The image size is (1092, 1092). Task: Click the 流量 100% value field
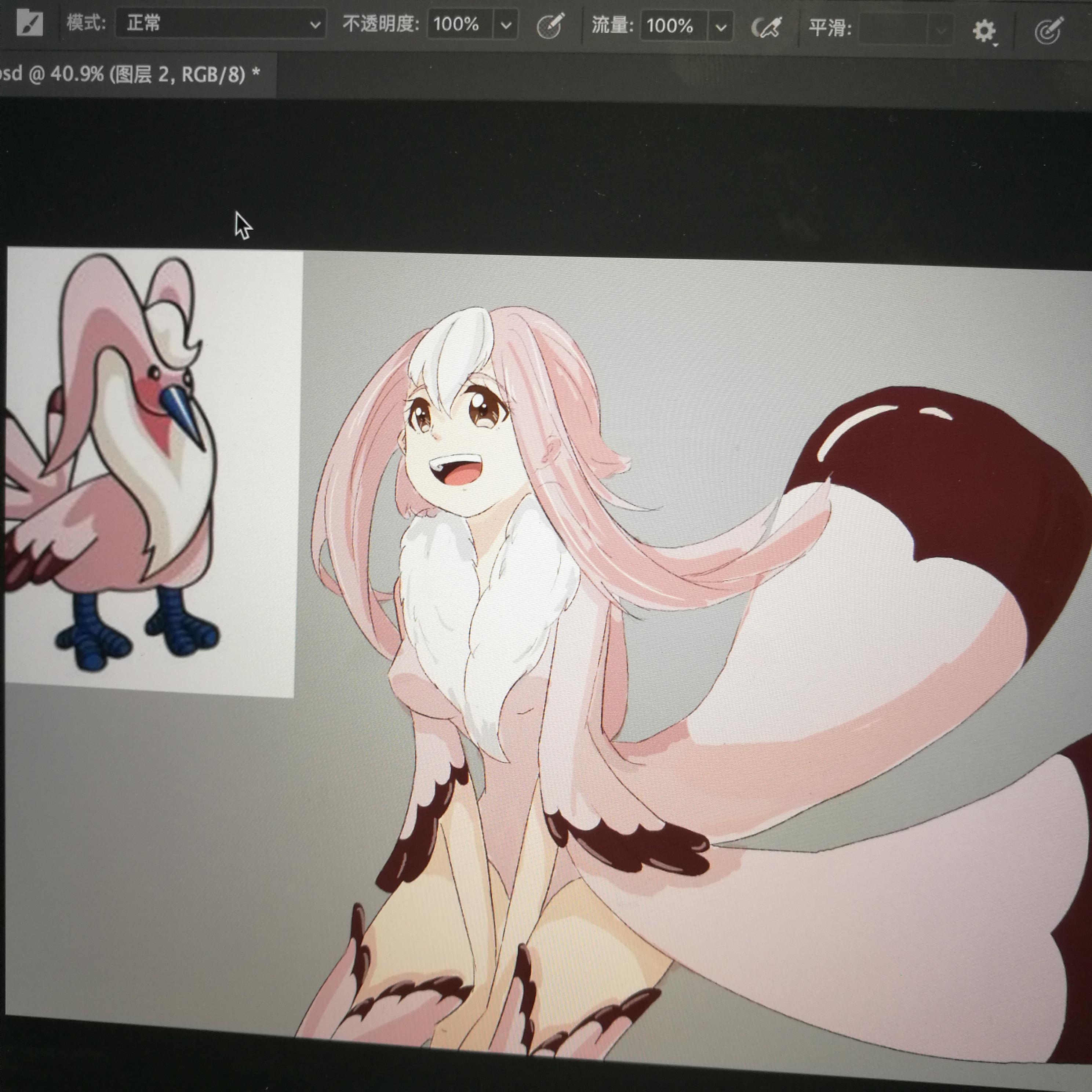pos(673,26)
